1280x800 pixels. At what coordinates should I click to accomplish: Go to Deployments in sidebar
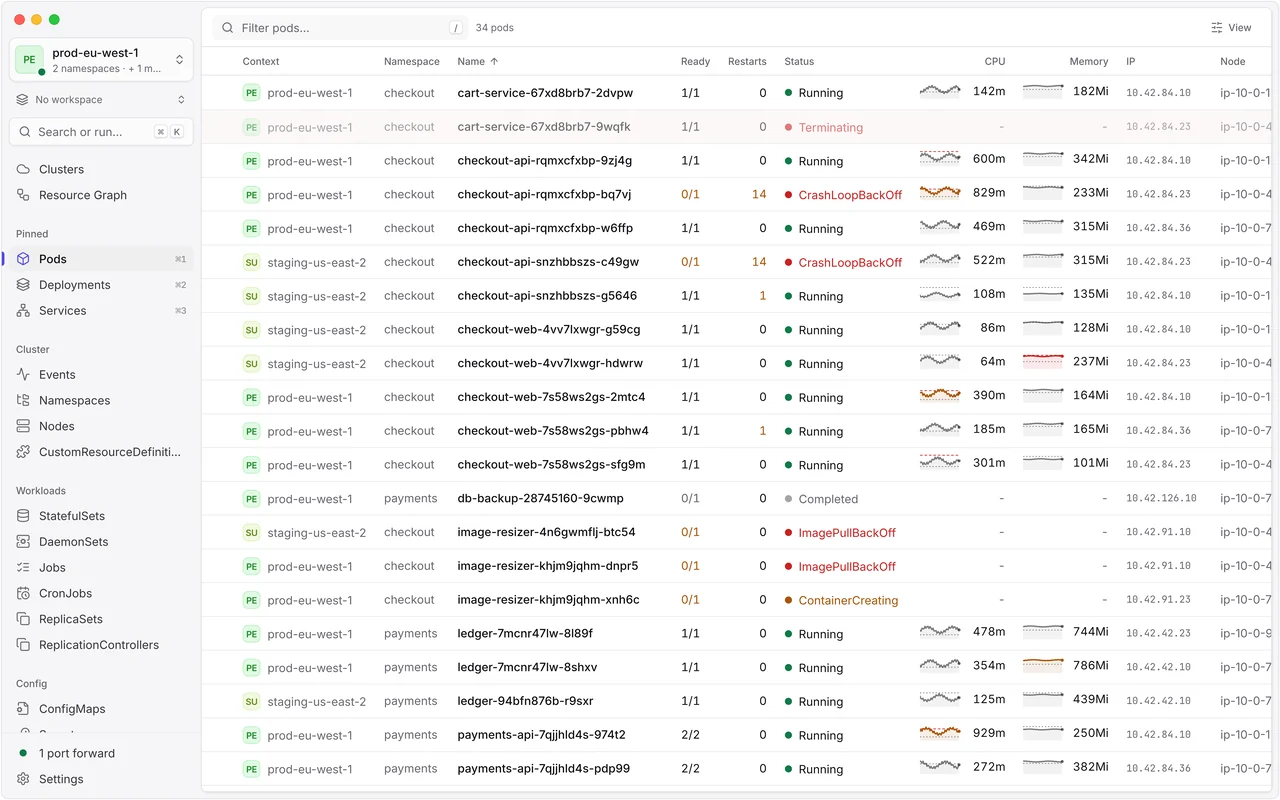coord(101,285)
